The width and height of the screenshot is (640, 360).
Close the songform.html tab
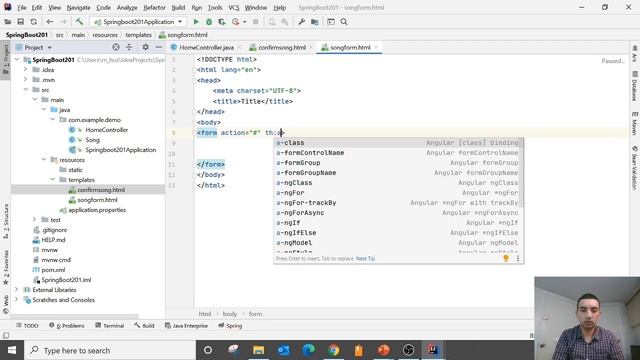(376, 47)
